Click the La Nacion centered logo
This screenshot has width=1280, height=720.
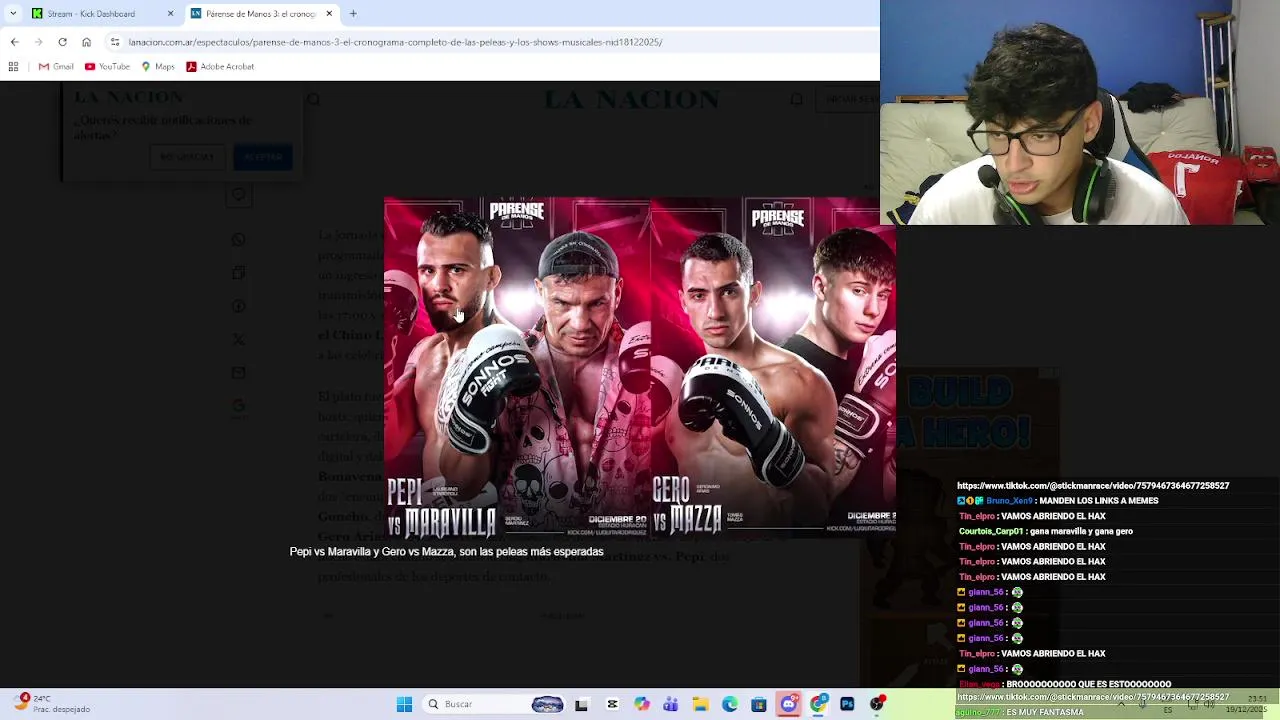pyautogui.click(x=631, y=99)
